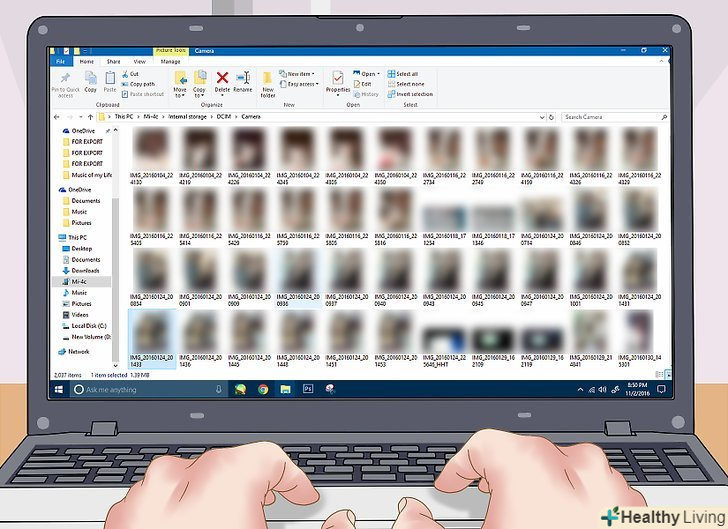Click the Up one level arrow
This screenshot has height=529, width=728.
91,117
